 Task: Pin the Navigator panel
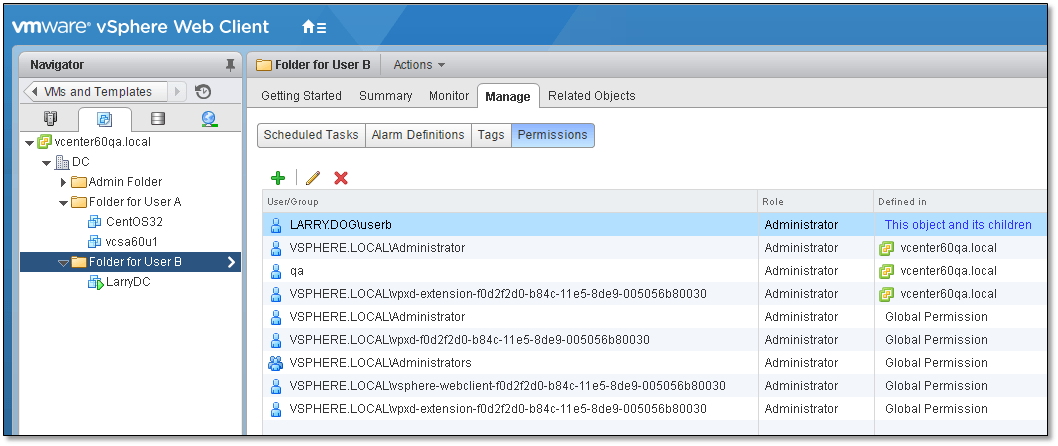(x=230, y=65)
